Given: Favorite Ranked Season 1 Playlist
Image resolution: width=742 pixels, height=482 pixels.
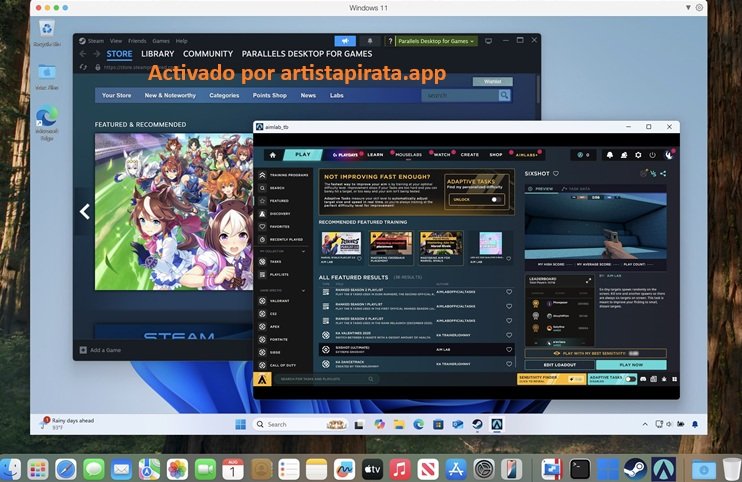Looking at the screenshot, I should pos(509,306).
